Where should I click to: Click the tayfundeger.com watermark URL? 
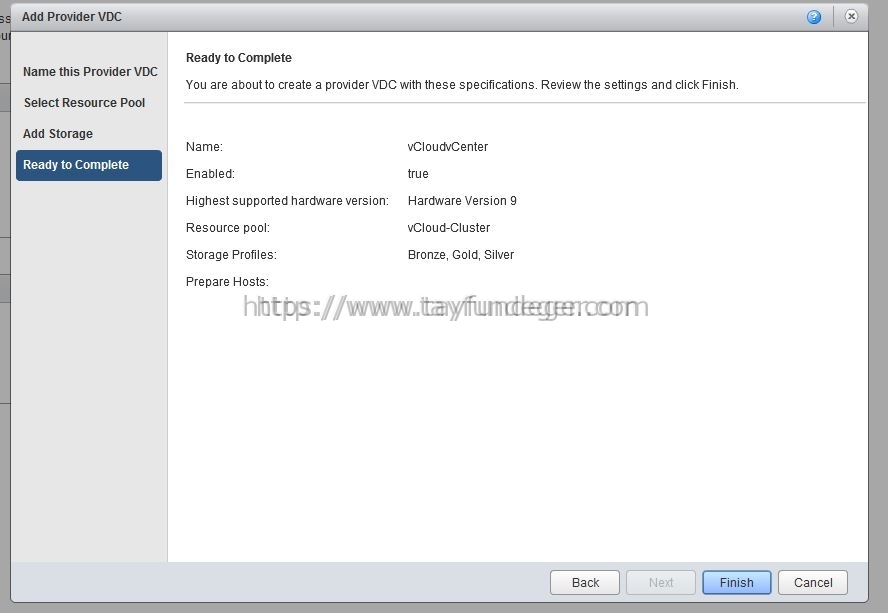pos(446,307)
